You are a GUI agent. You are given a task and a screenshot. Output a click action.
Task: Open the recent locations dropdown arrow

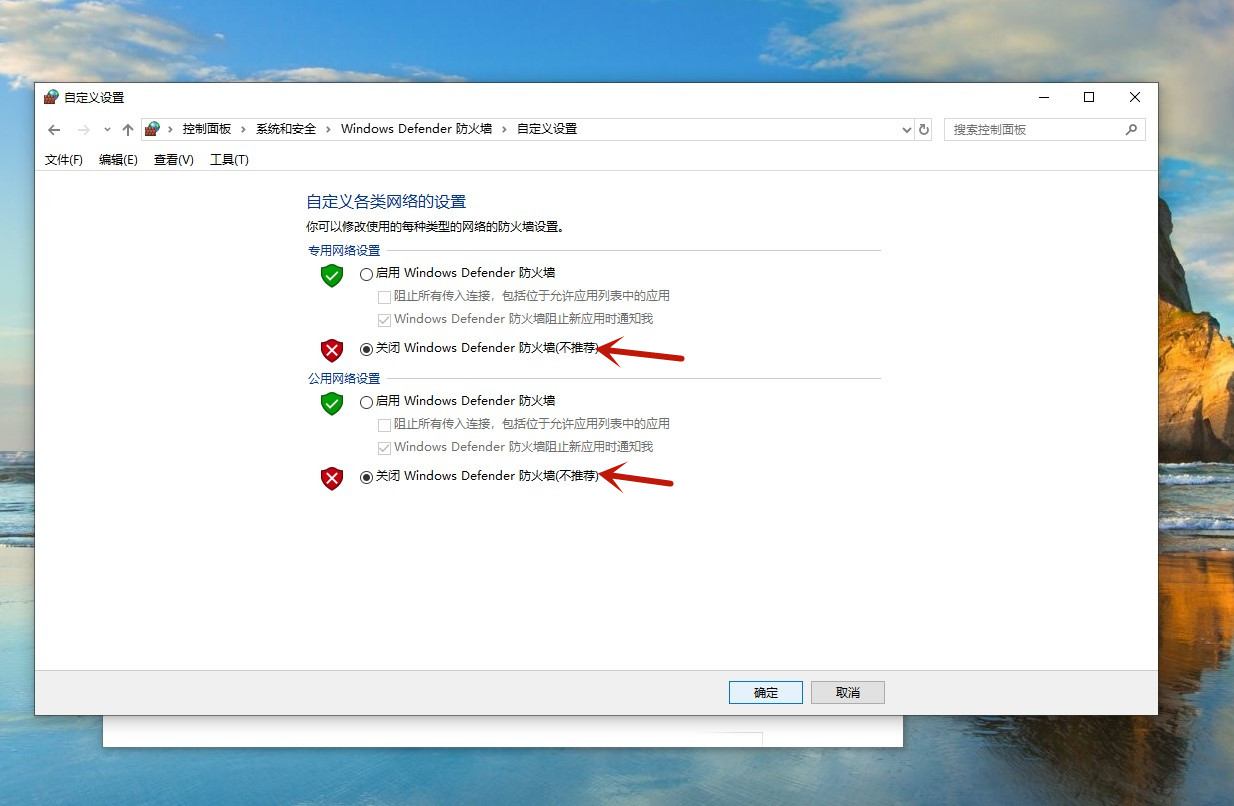pos(107,130)
